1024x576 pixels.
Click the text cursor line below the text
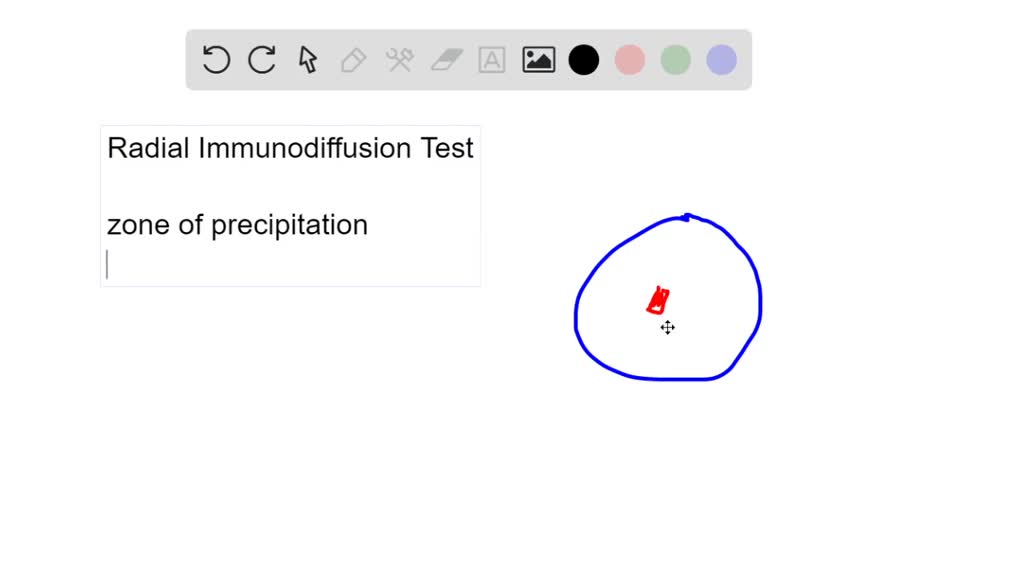(108, 263)
